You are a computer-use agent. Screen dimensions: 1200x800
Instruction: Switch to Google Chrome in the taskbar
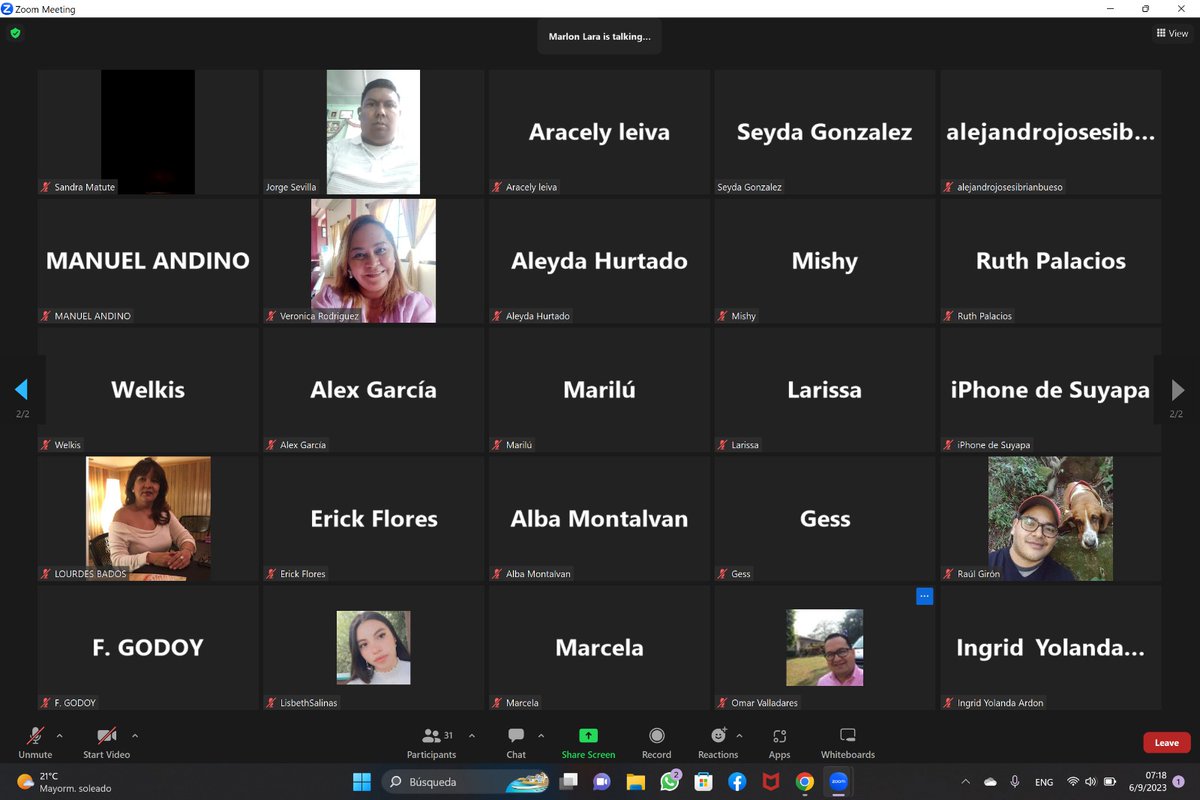[x=805, y=782]
